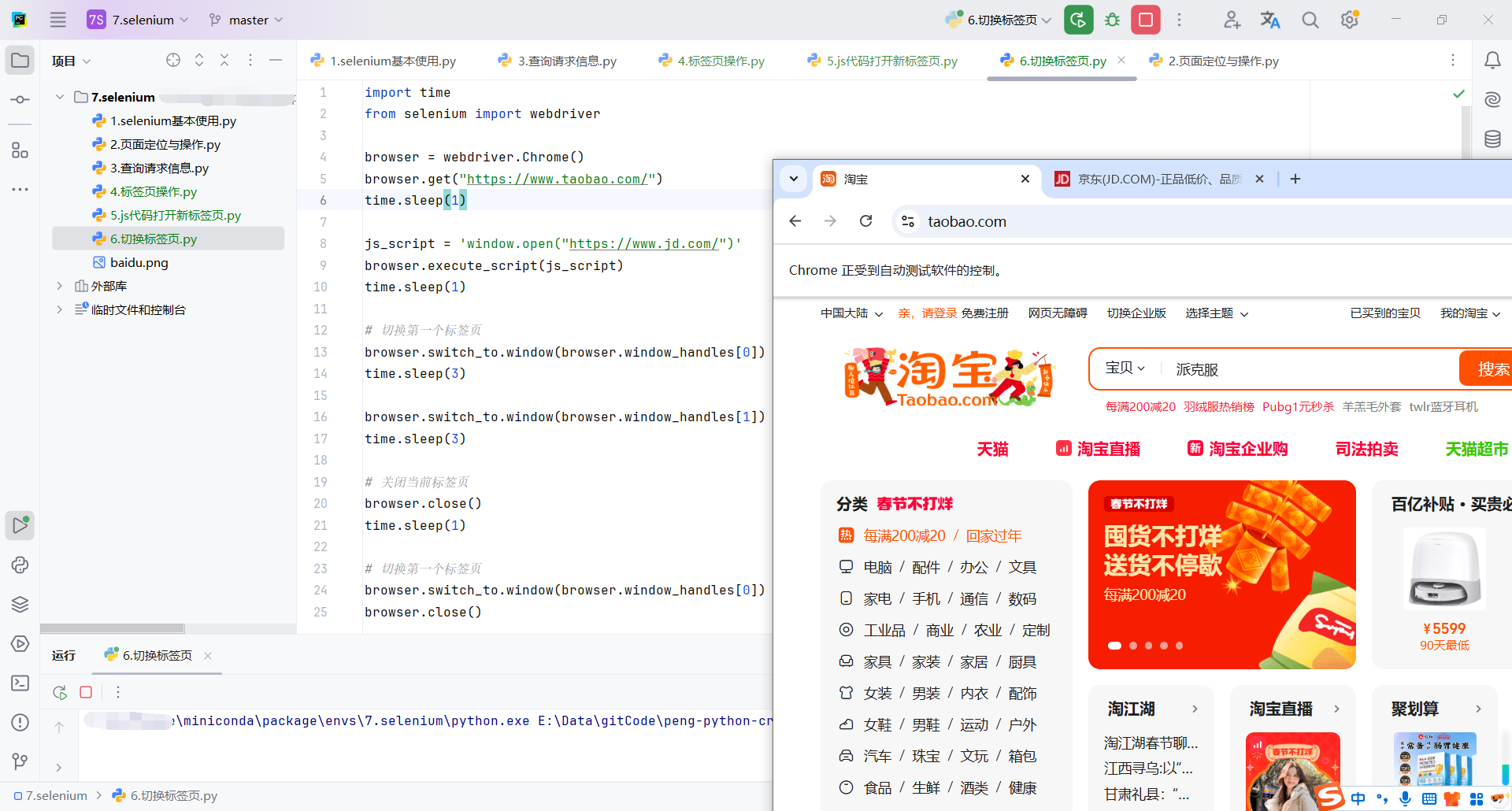The height and width of the screenshot is (811, 1512).
Task: Click the Rerun icon in the Run panel toolbar
Action: [60, 692]
